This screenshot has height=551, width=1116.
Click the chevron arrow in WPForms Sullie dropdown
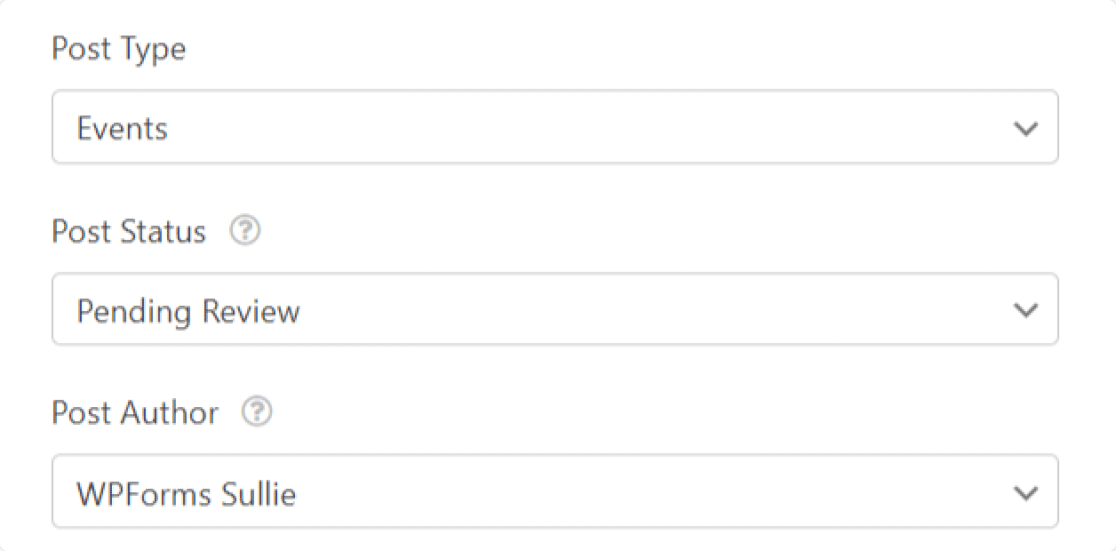coord(1025,492)
